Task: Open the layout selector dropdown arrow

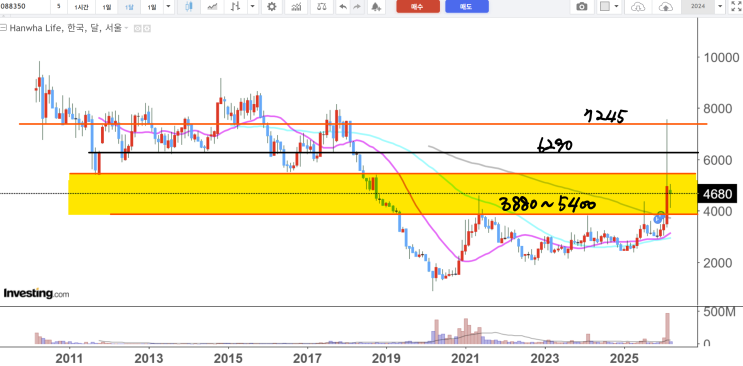Action: 616,7
